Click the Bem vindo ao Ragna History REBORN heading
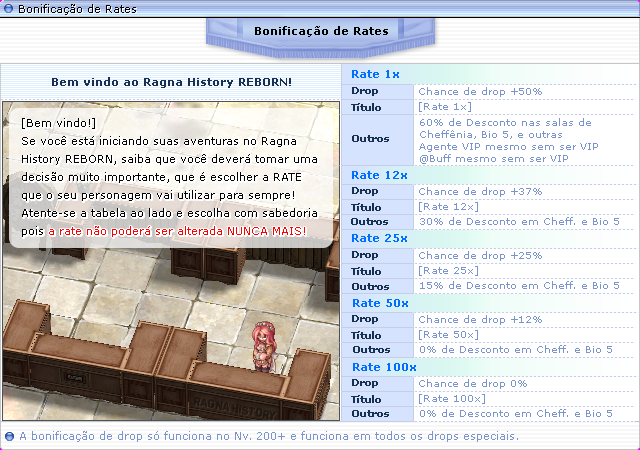This screenshot has width=640, height=450. (171, 80)
